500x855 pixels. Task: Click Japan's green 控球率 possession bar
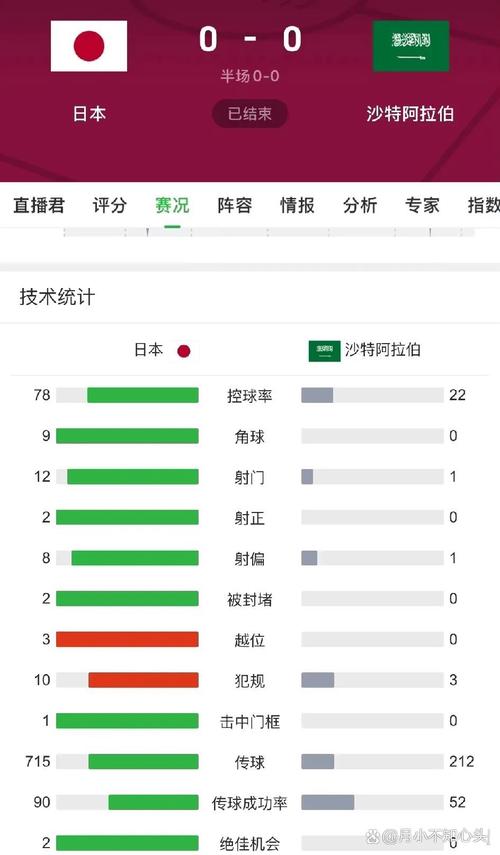(x=143, y=395)
